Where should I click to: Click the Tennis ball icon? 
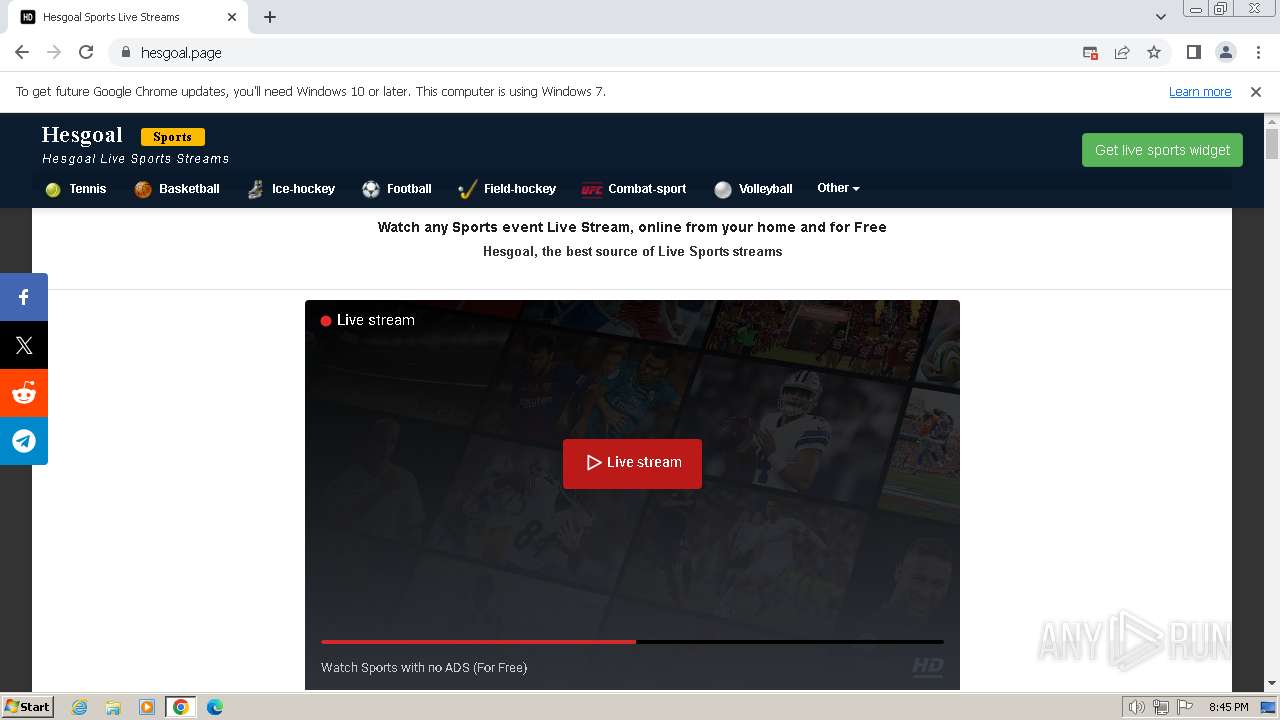click(x=53, y=189)
